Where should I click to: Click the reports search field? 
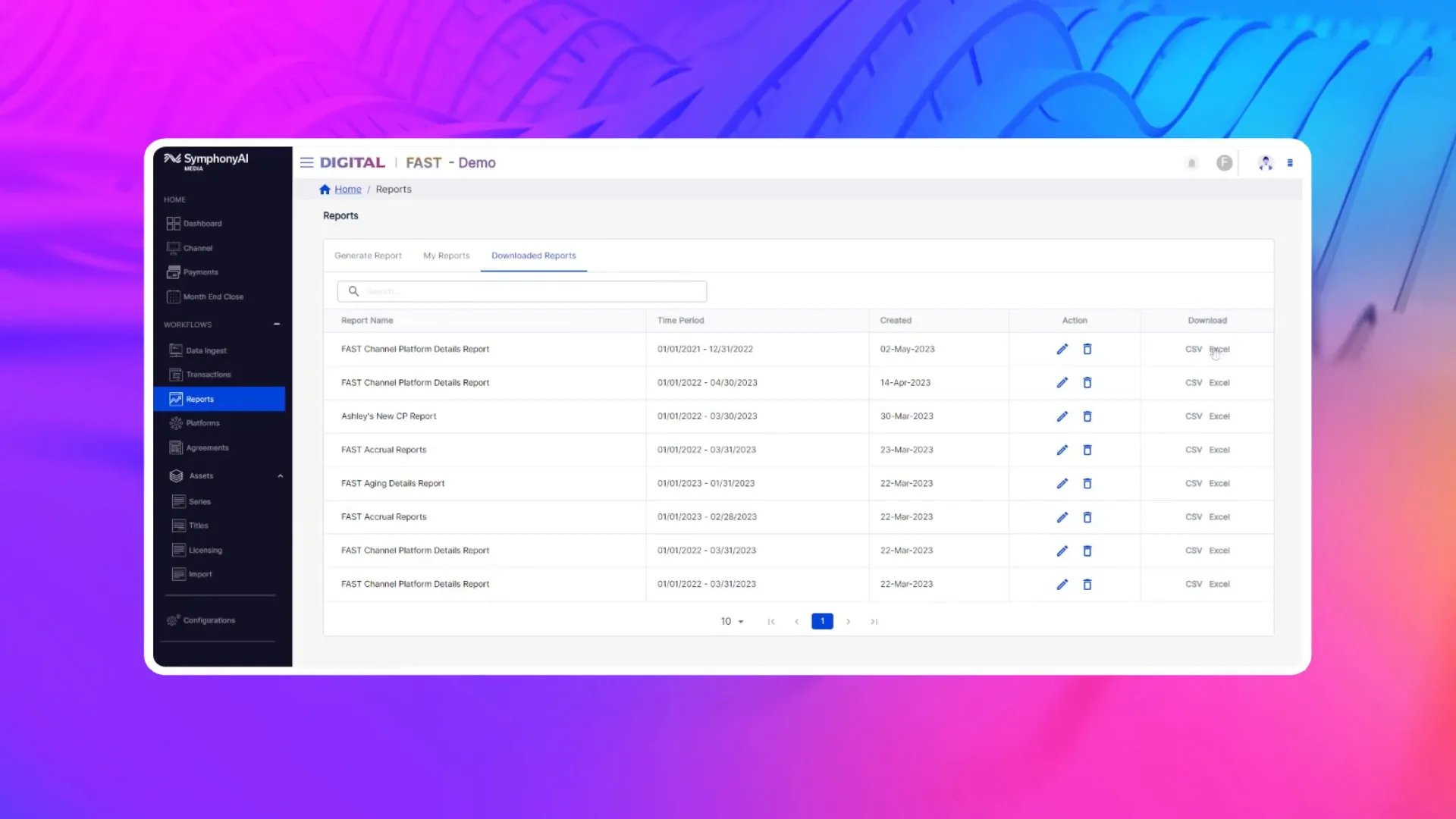(x=522, y=291)
